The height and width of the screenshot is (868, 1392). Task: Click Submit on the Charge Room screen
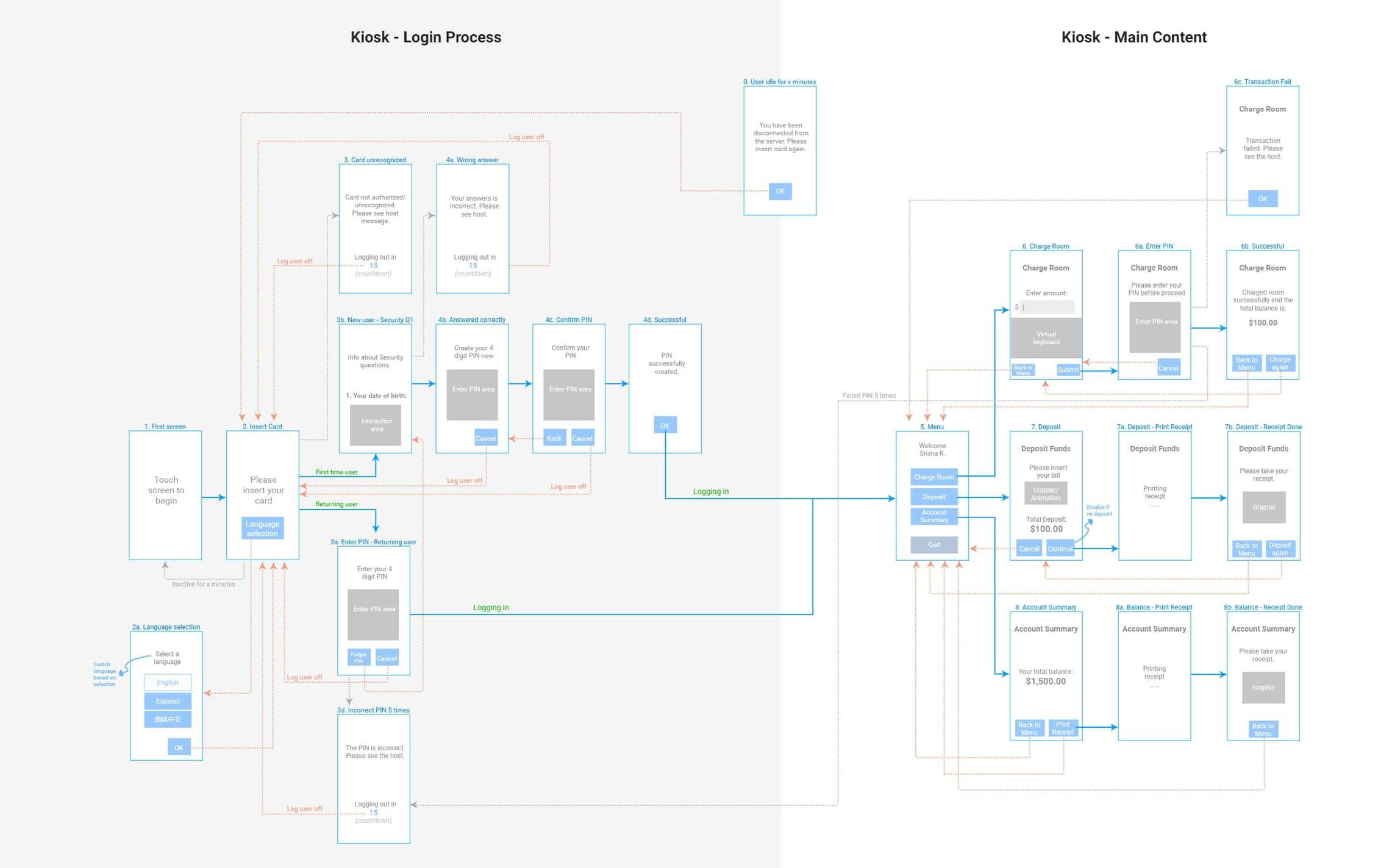pyautogui.click(x=1068, y=370)
